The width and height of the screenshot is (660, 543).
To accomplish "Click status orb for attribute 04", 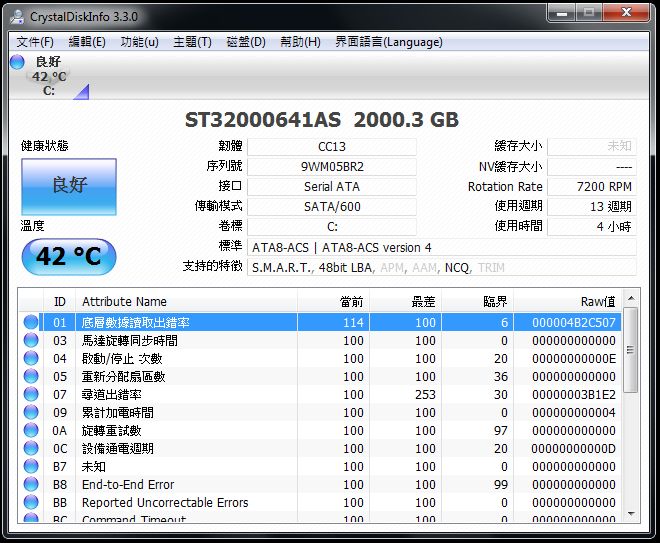I will [x=31, y=358].
